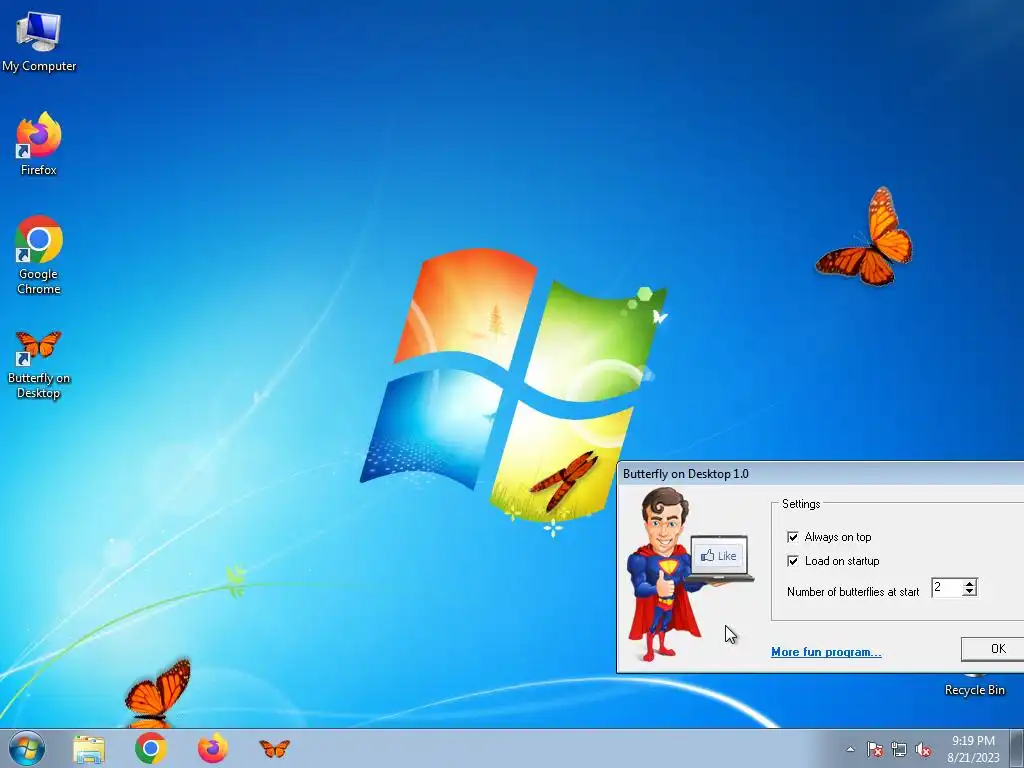Increase number of butterflies with up arrow
This screenshot has width=1024, height=768.
click(x=970, y=583)
